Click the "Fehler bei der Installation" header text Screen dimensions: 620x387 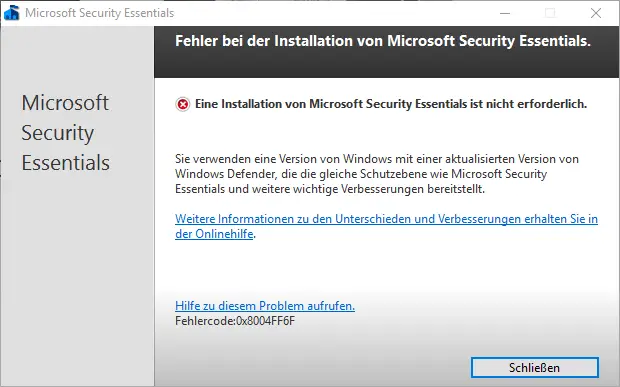pos(383,41)
